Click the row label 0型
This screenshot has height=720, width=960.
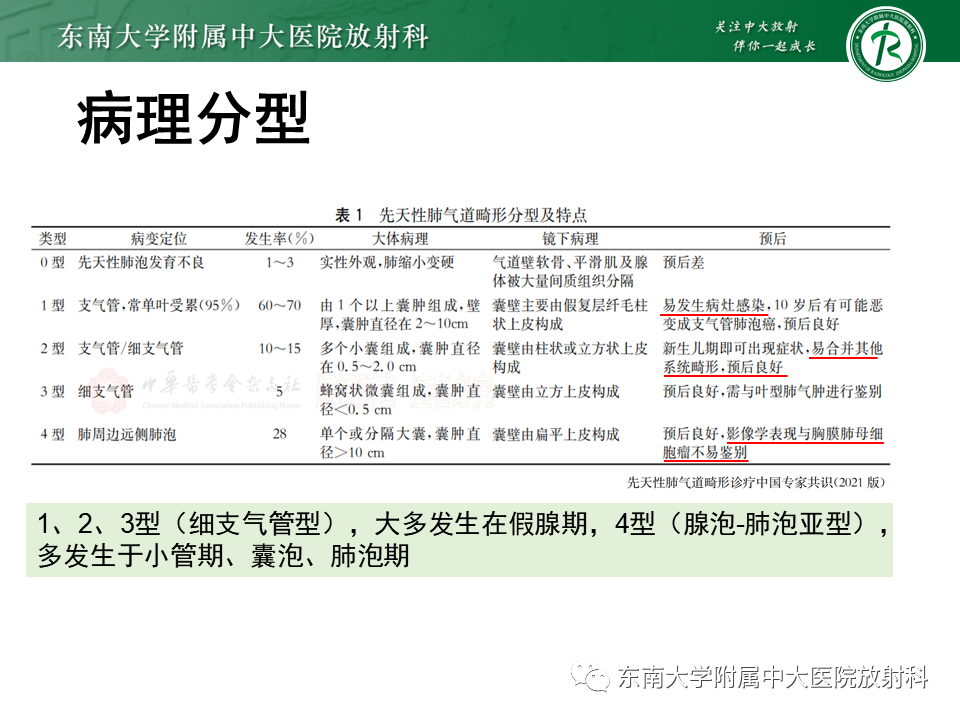pyautogui.click(x=53, y=263)
